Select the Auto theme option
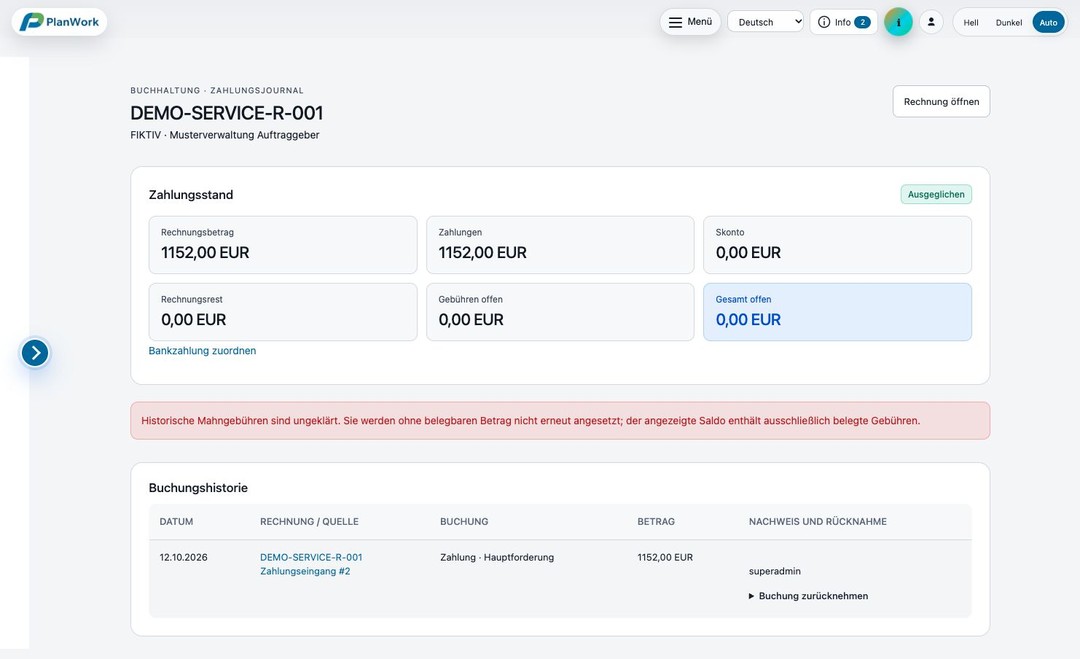Screen dimensions: 1080x659 point(1048,23)
